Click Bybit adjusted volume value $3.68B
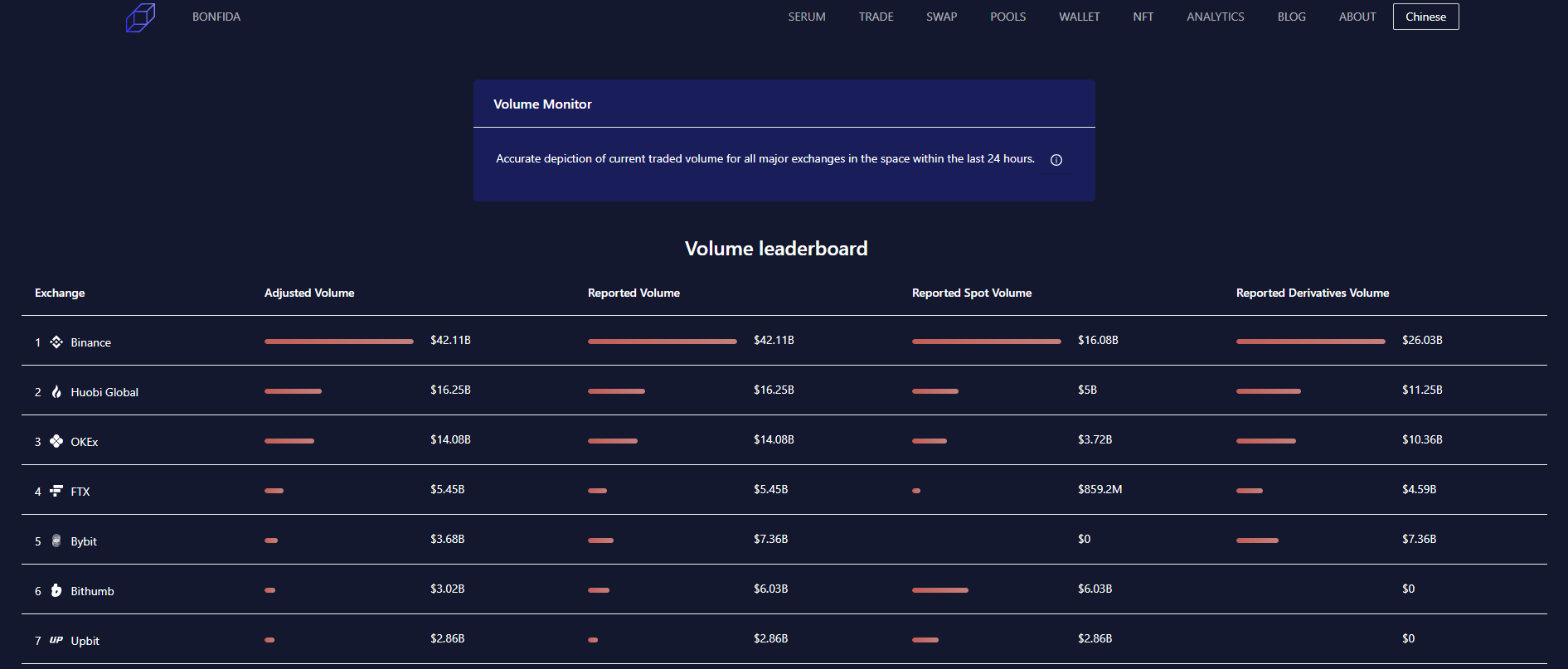 448,539
